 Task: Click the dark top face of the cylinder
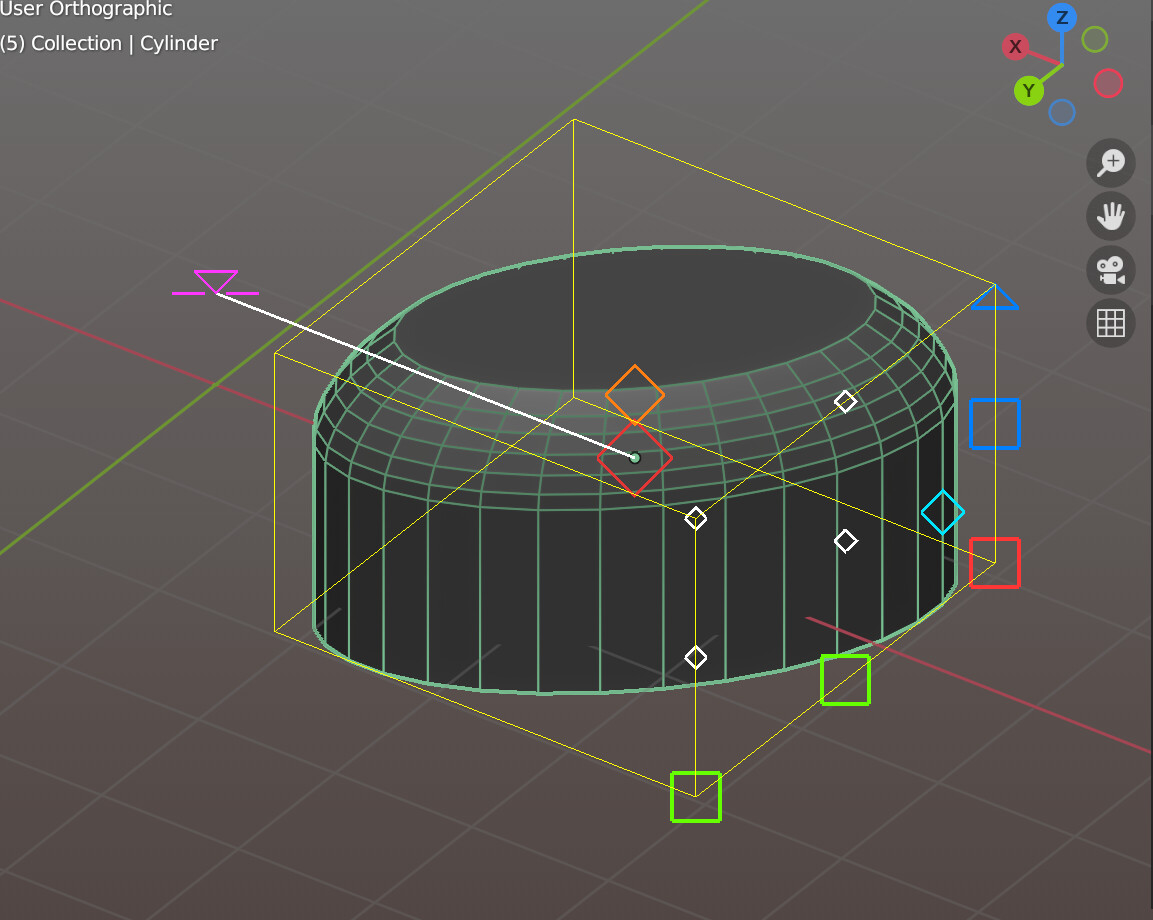[636, 316]
